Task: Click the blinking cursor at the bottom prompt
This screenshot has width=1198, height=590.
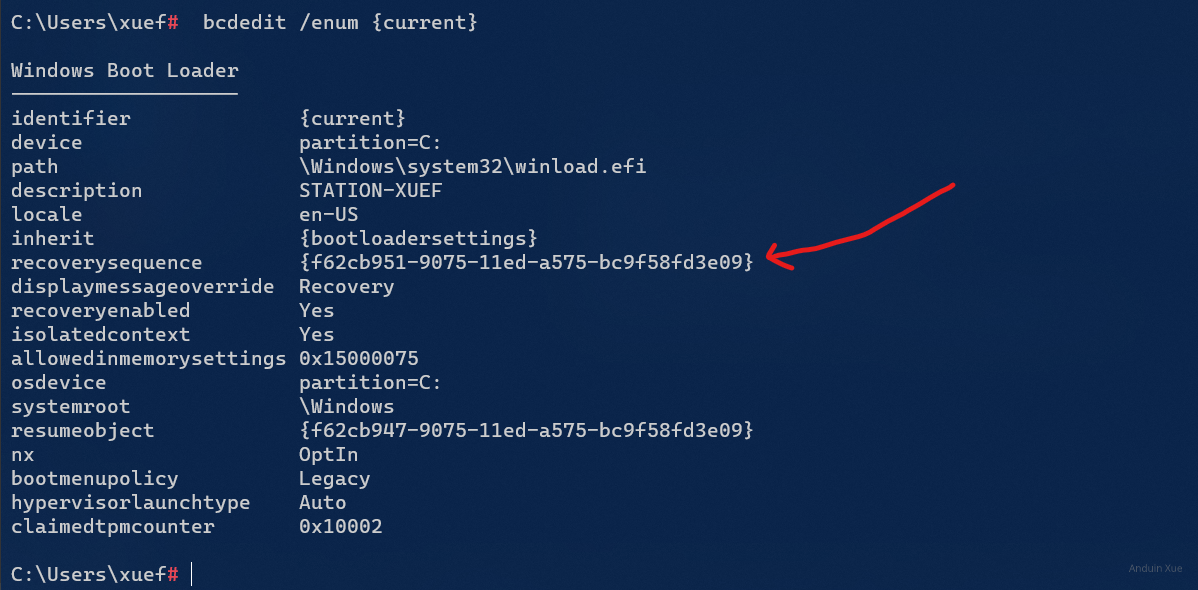Action: click(x=191, y=574)
